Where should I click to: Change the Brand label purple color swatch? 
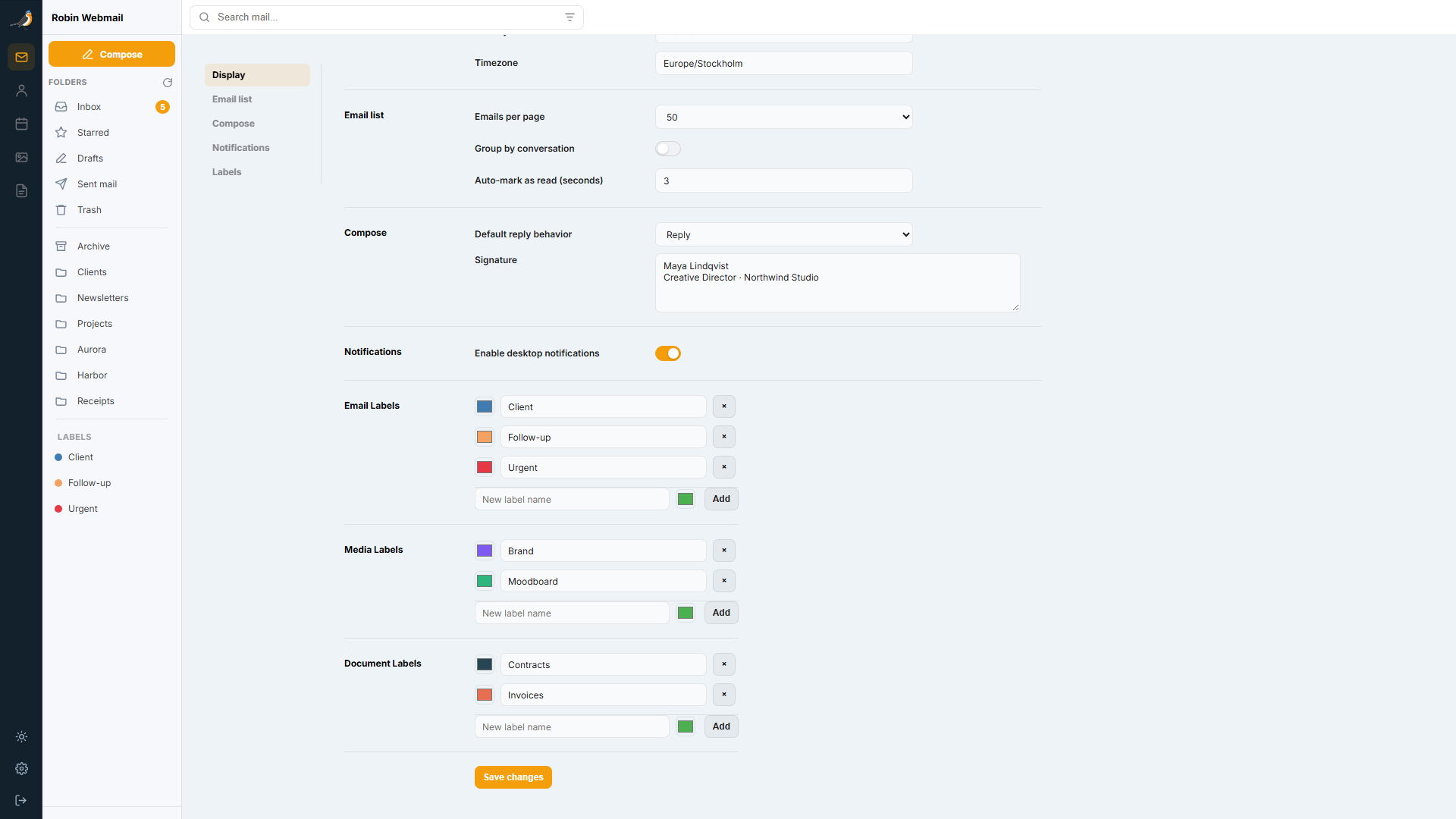[485, 551]
